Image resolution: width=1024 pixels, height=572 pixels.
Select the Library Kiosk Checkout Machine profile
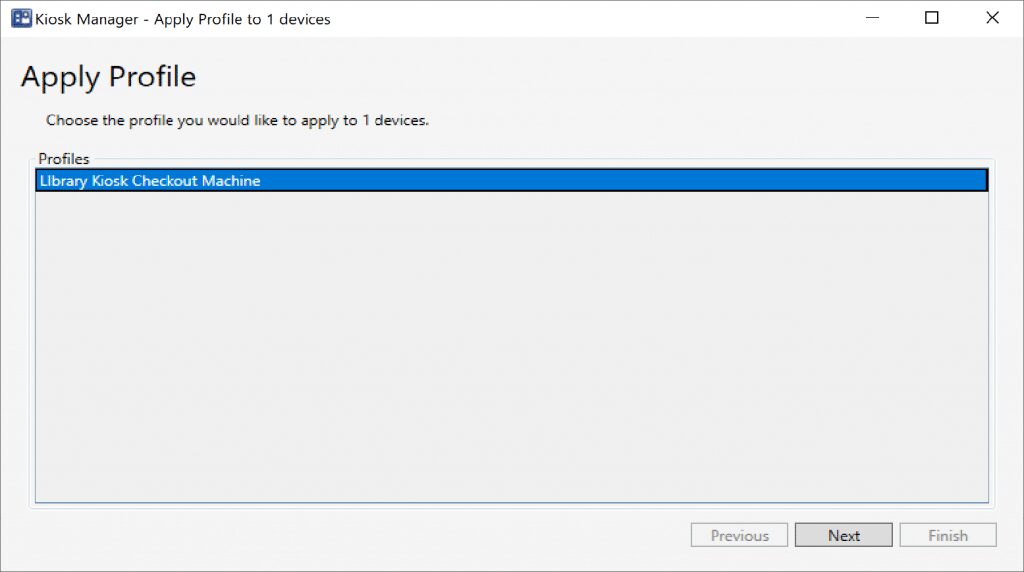[150, 181]
